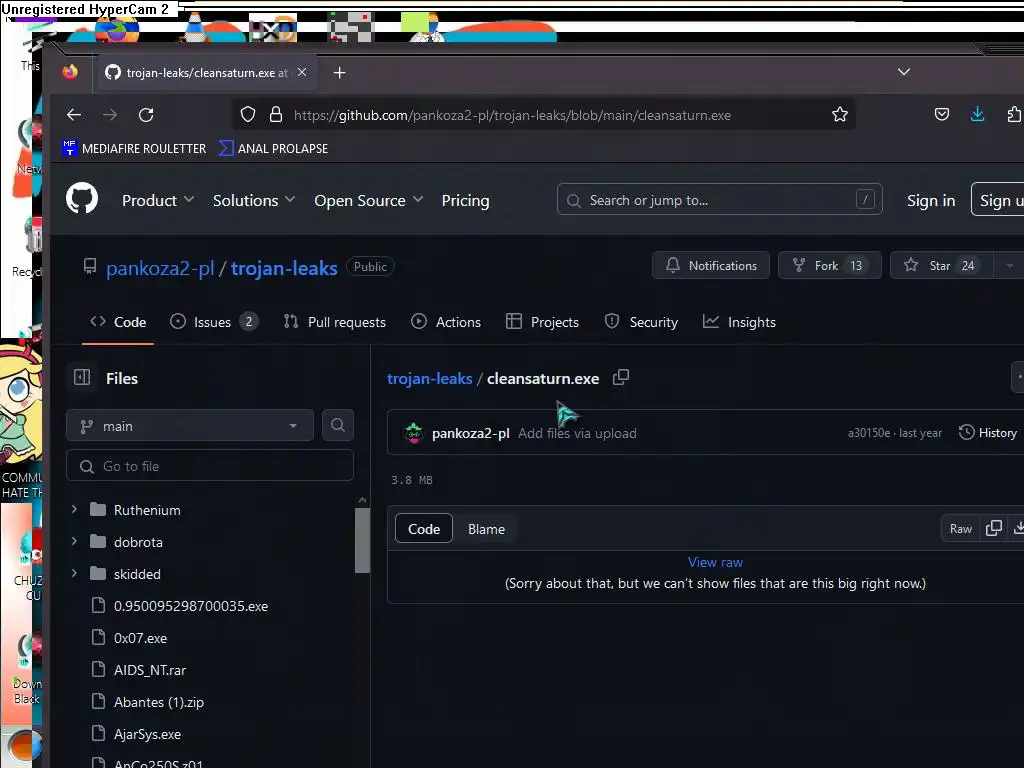Select the Code view toggle

click(x=424, y=529)
